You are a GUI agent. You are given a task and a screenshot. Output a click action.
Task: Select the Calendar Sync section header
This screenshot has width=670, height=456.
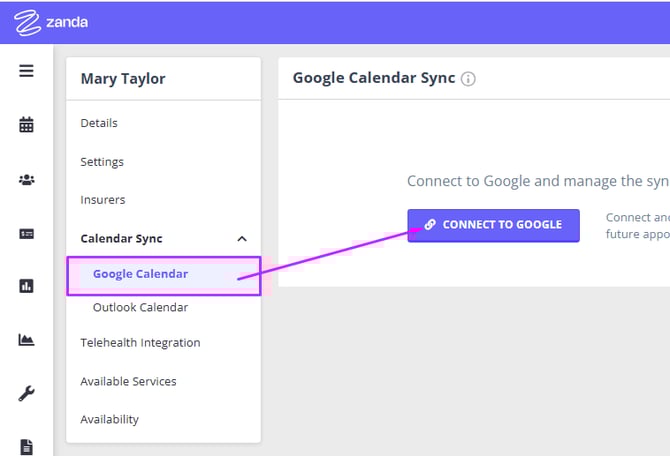point(121,239)
